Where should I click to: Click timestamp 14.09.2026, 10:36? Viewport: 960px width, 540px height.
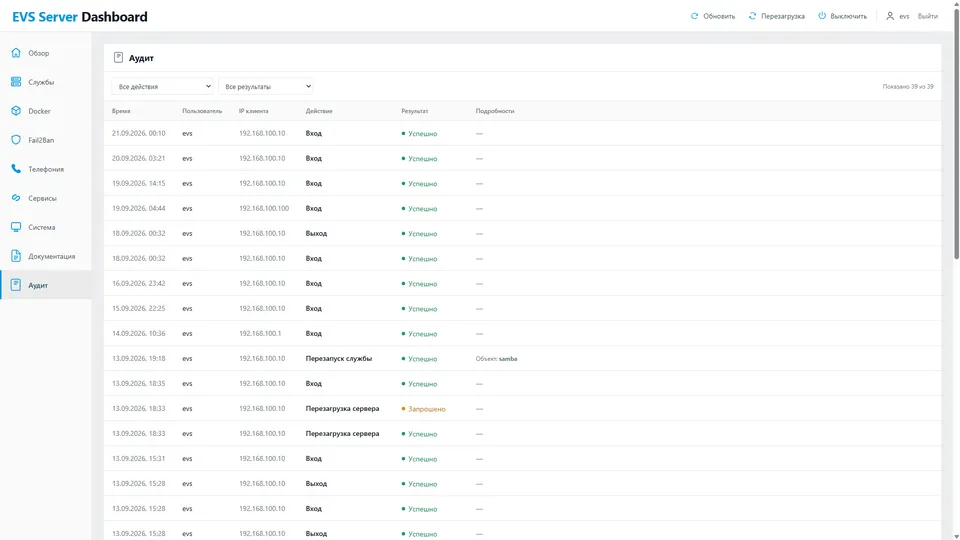point(138,334)
